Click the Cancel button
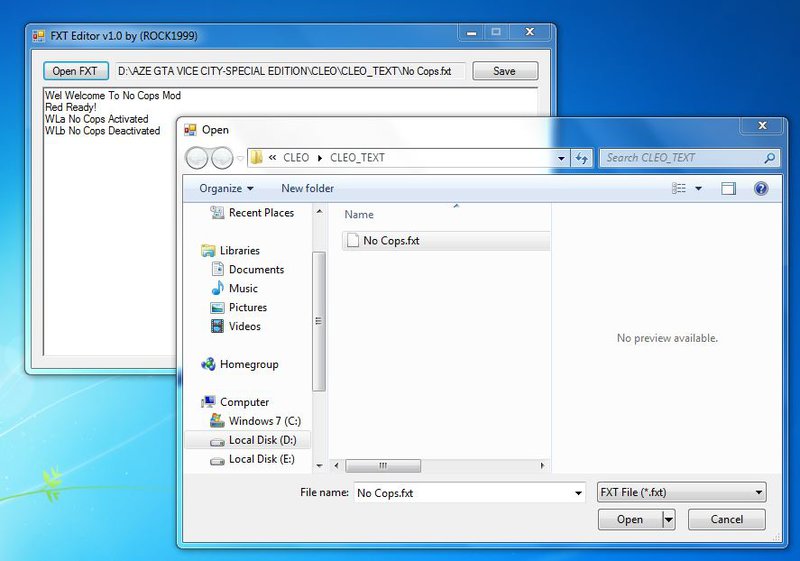This screenshot has width=800, height=561. point(727,519)
